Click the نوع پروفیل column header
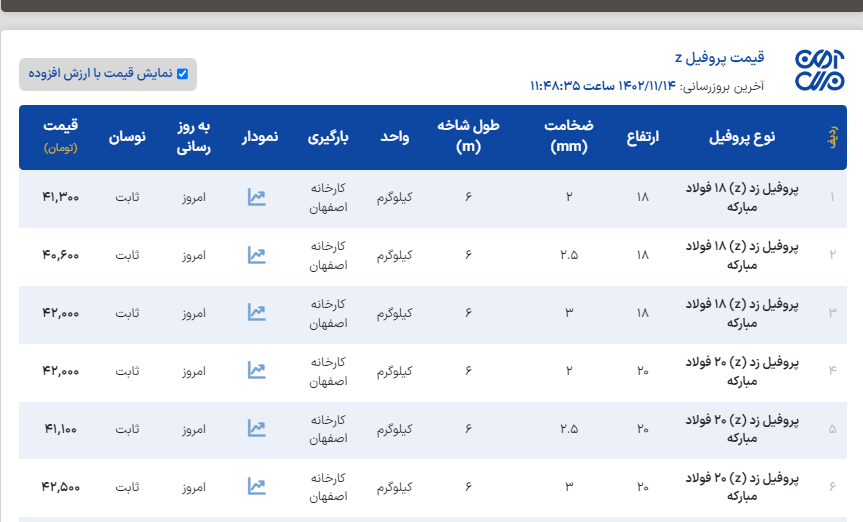 pos(741,137)
